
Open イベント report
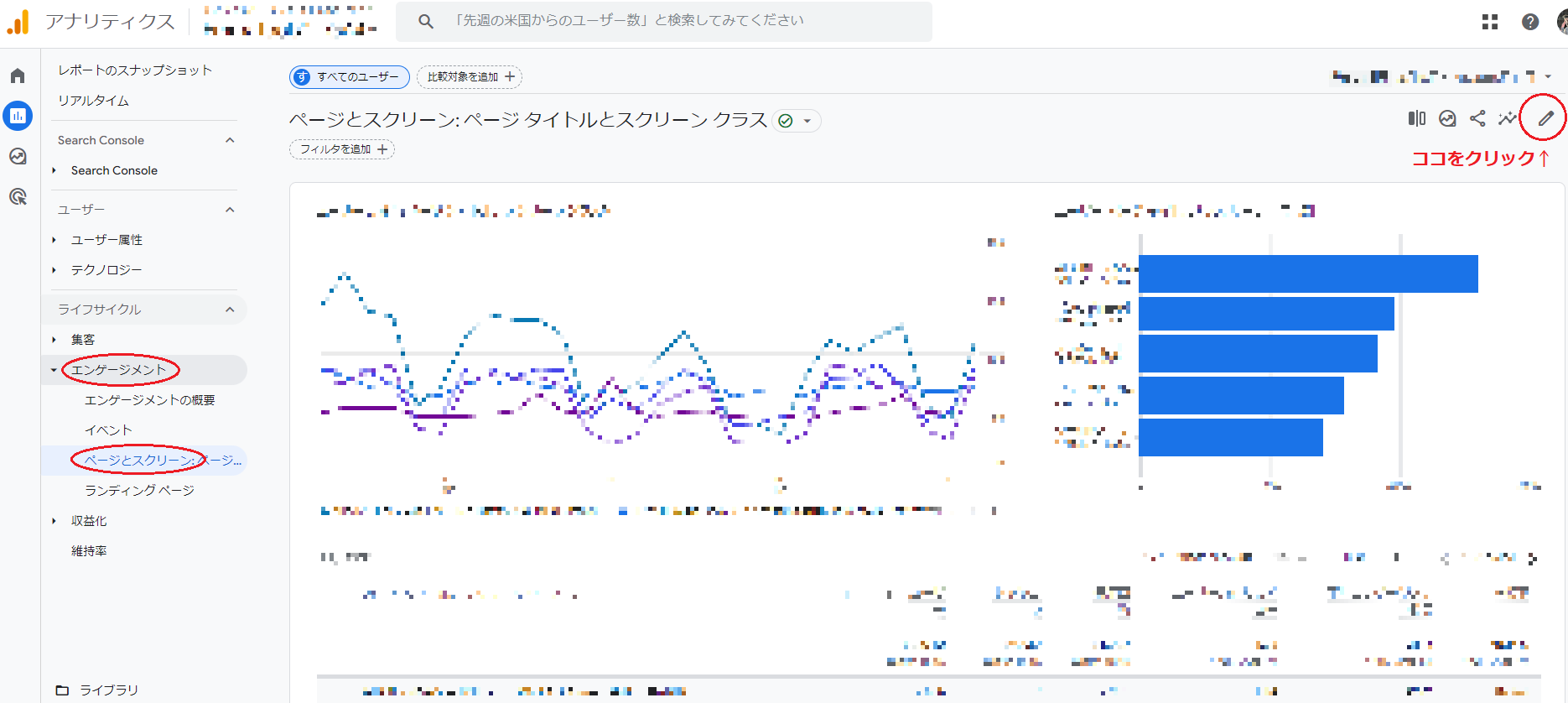108,430
